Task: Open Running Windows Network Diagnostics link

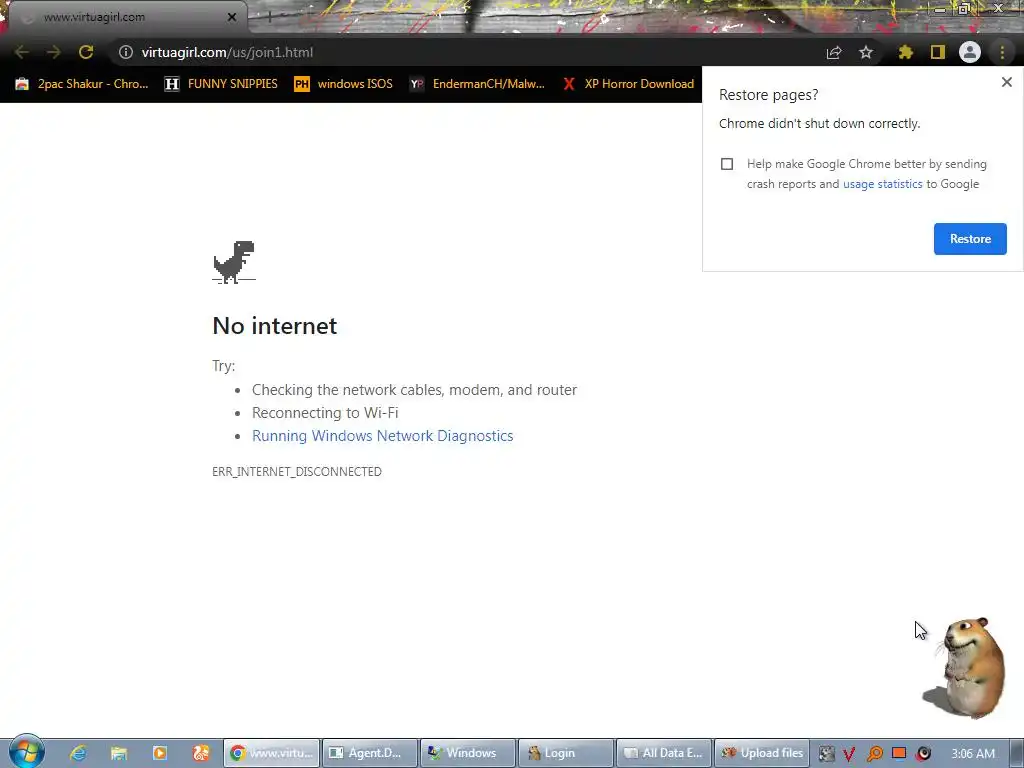Action: (x=382, y=436)
